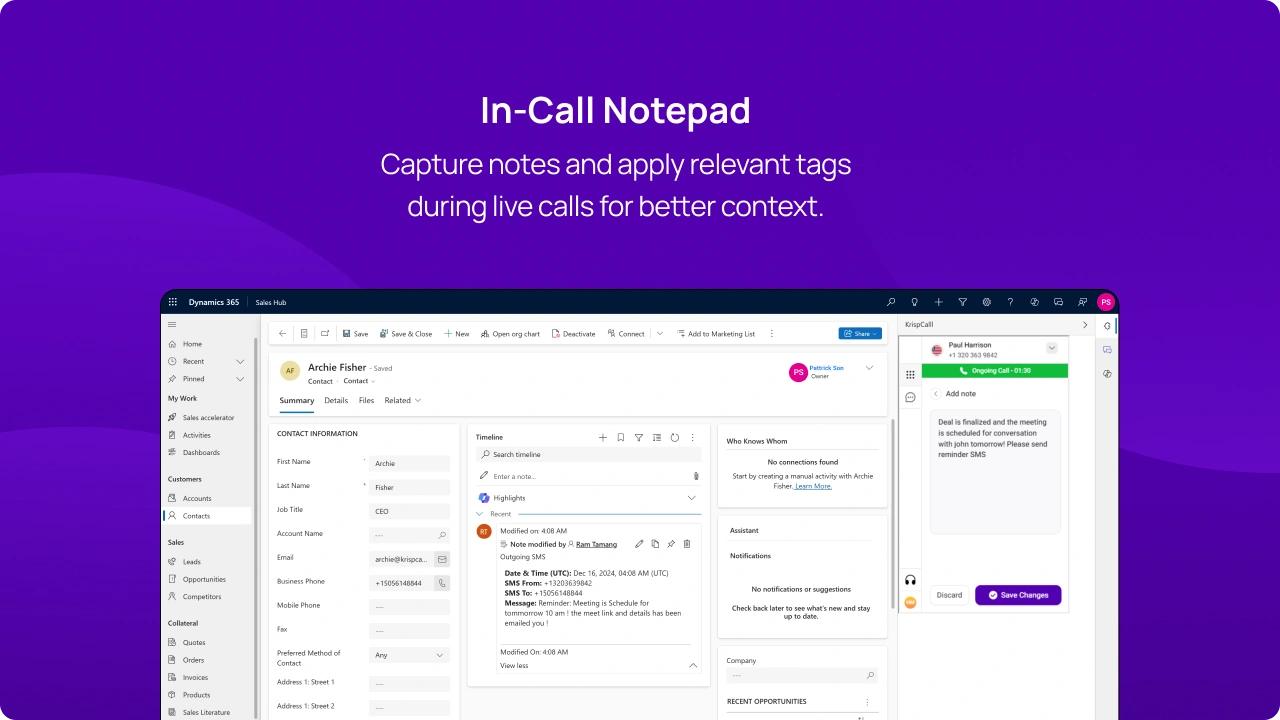The width and height of the screenshot is (1280, 720).
Task: Open the help question mark icon
Action: (x=1010, y=302)
